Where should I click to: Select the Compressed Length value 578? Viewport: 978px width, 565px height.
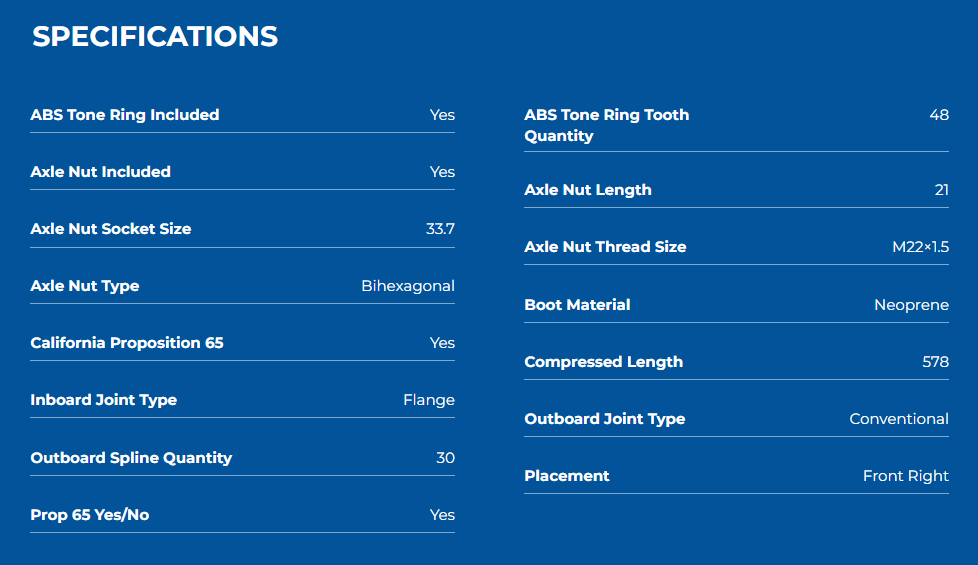pyautogui.click(x=936, y=362)
